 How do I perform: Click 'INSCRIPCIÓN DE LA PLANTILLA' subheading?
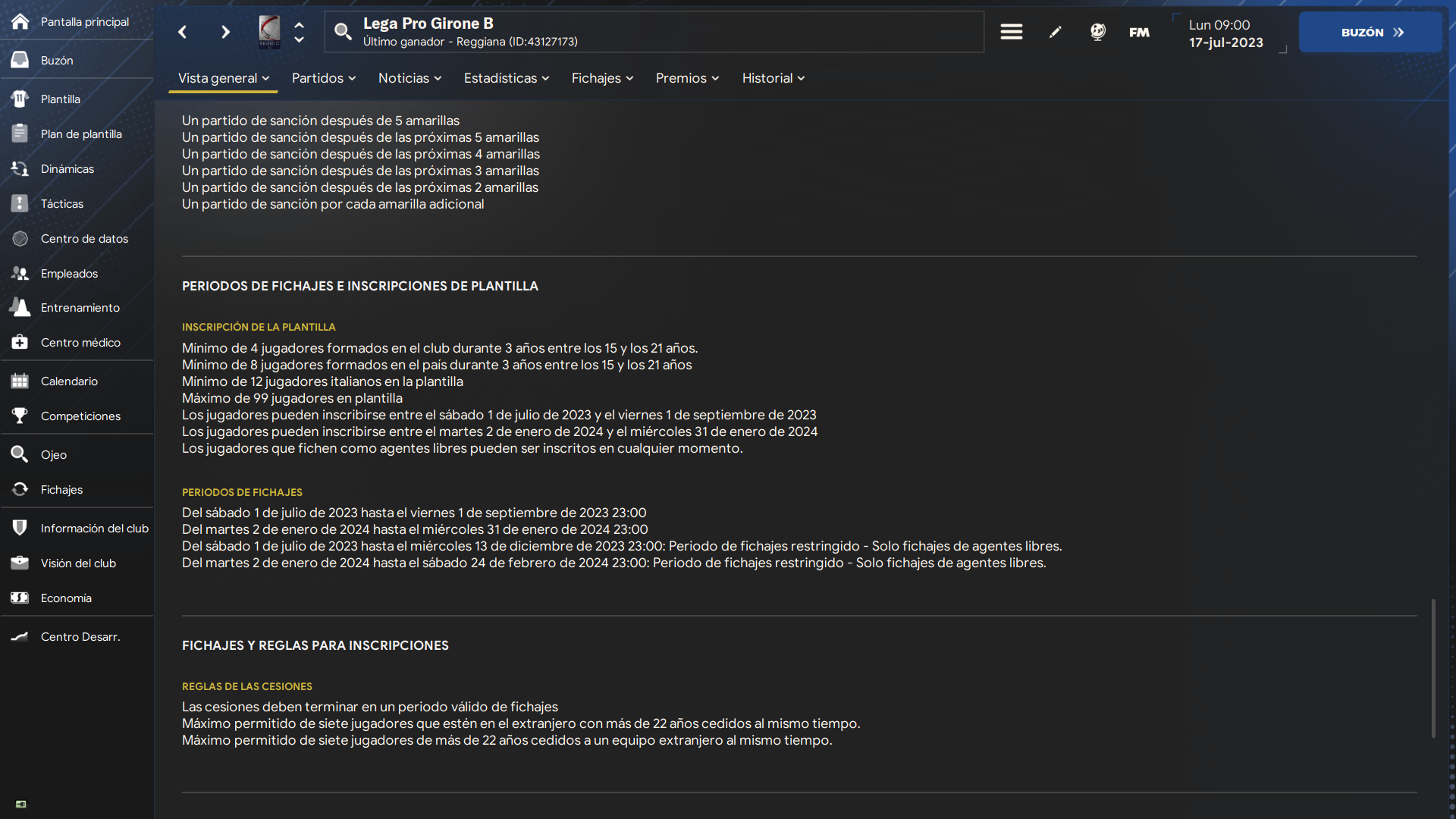click(259, 327)
